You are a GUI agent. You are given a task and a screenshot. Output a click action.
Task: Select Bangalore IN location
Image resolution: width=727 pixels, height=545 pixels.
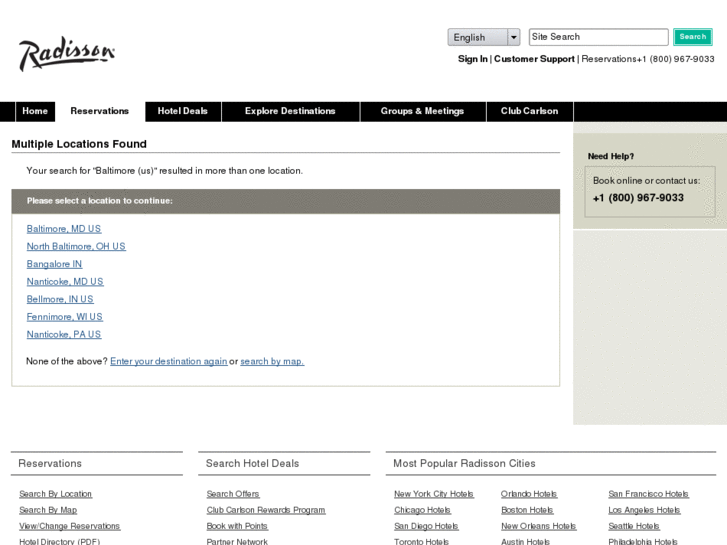pyautogui.click(x=54, y=264)
